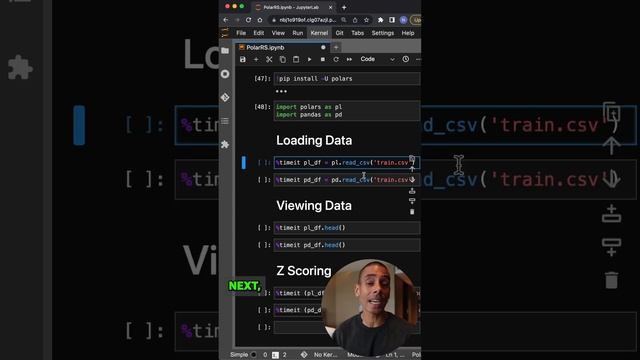Share this page from the address bar

(x=355, y=20)
